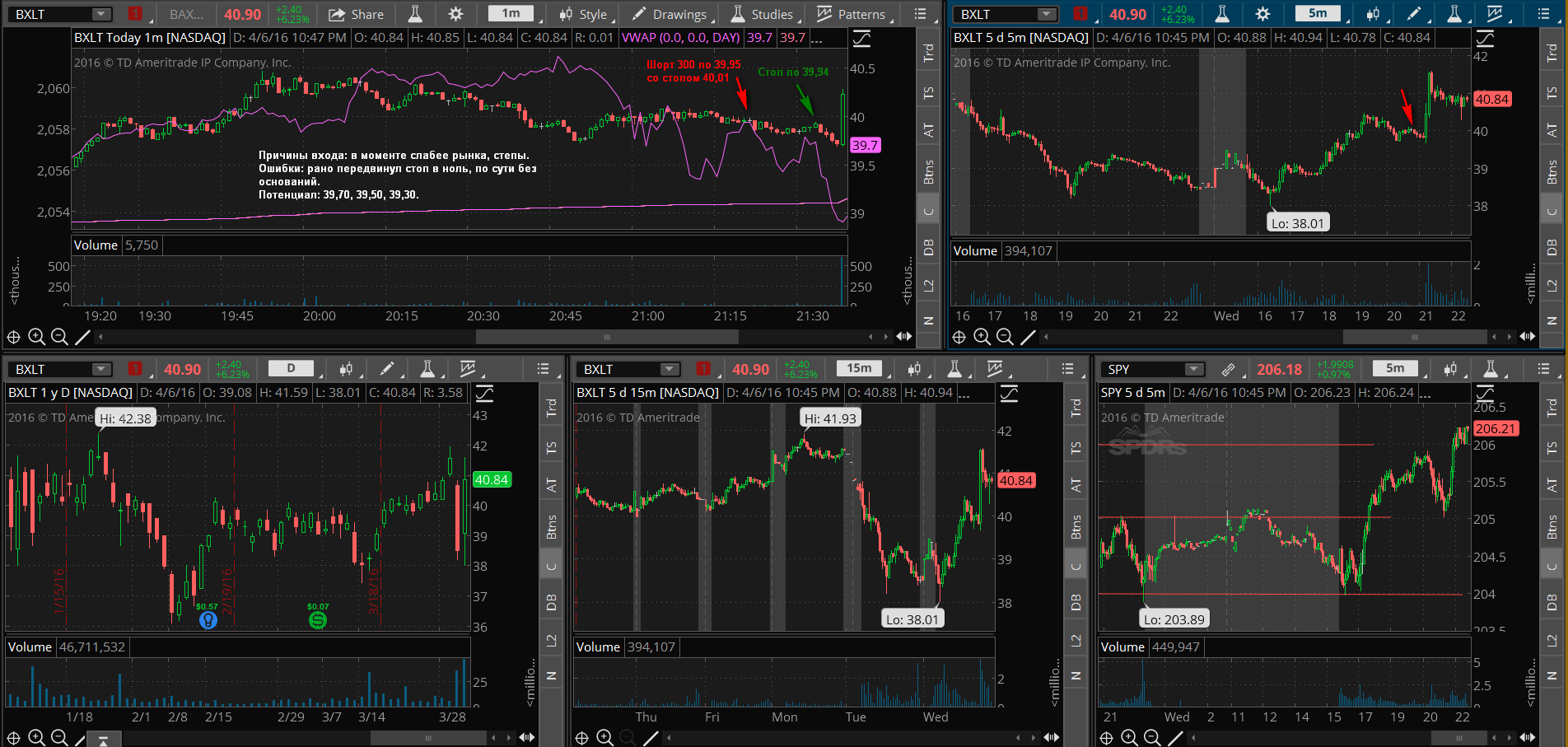Viewport: 1568px width, 747px height.
Task: Zoom in on top-right 5m BXLT chart
Action: 982,336
